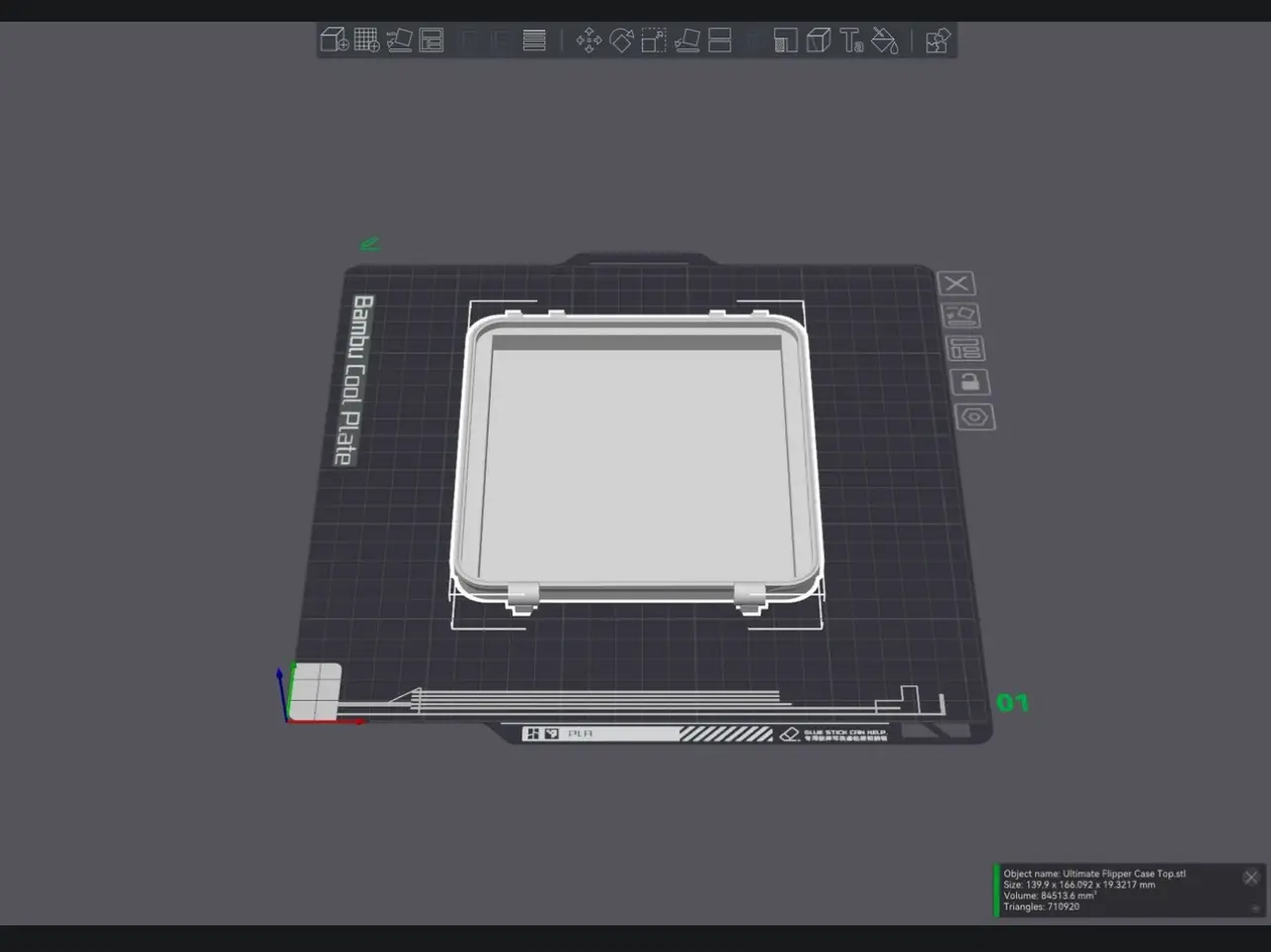Select the Scale tool
1271x952 pixels.
point(654,40)
